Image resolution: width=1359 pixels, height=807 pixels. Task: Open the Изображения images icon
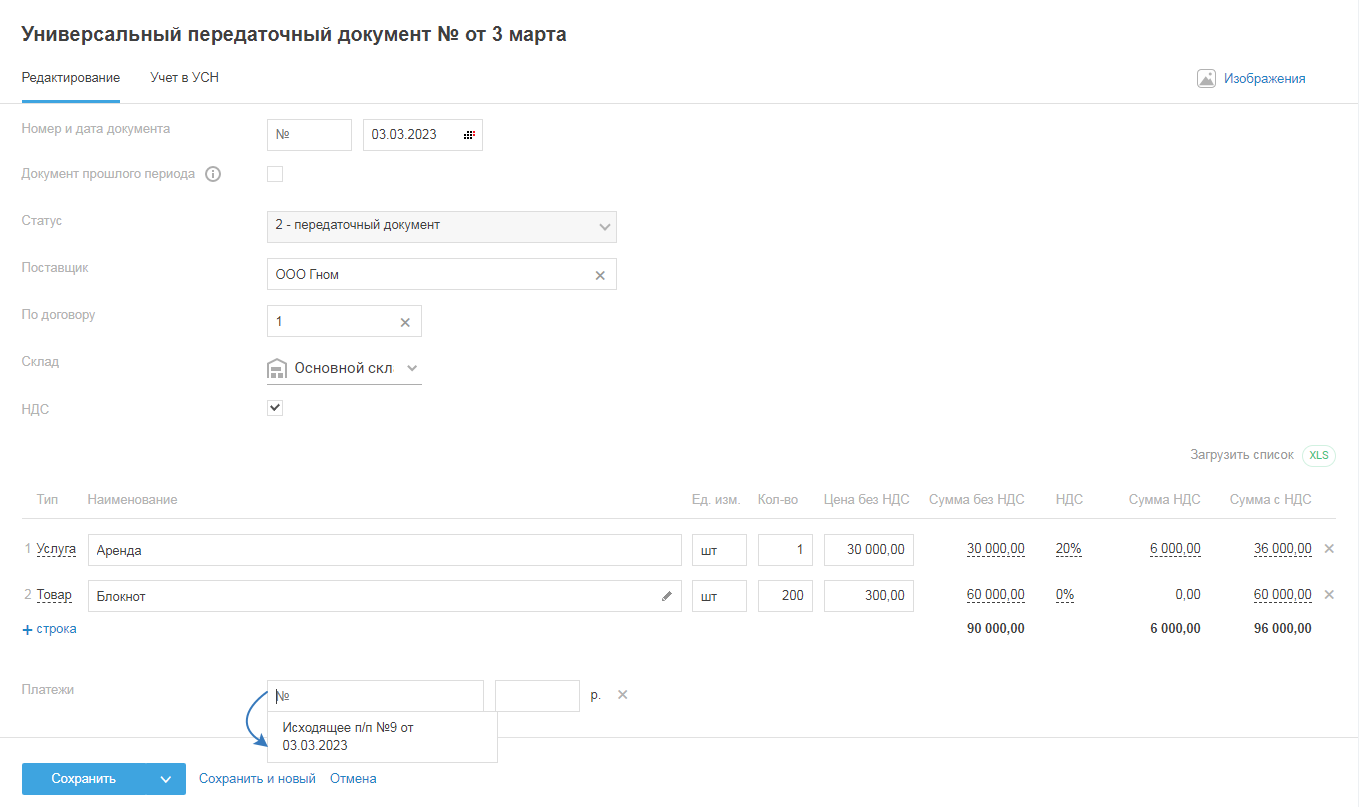pos(1206,78)
